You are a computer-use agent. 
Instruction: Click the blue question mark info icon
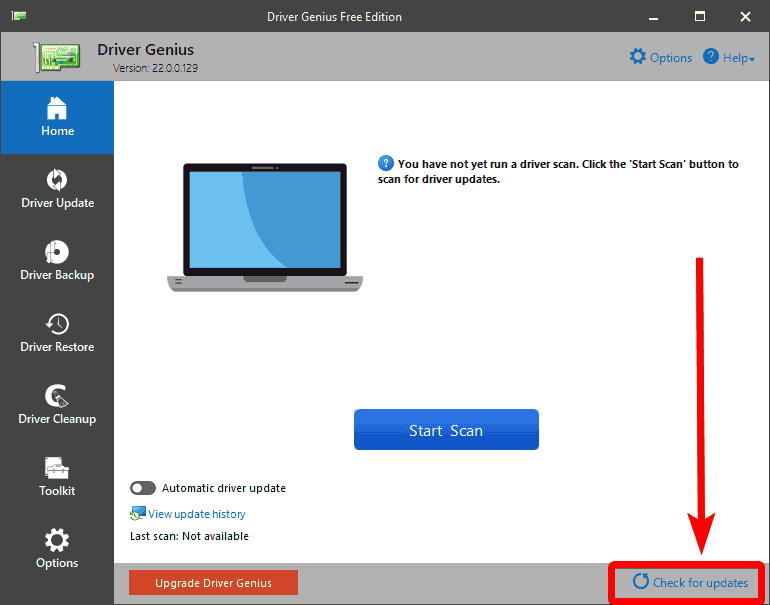(x=385, y=163)
